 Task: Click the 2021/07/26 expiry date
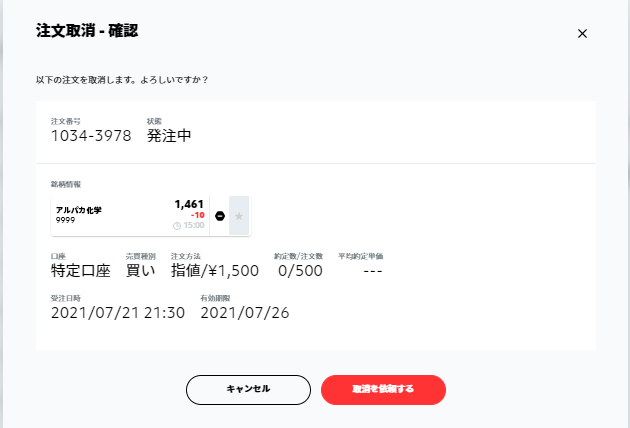(x=245, y=313)
